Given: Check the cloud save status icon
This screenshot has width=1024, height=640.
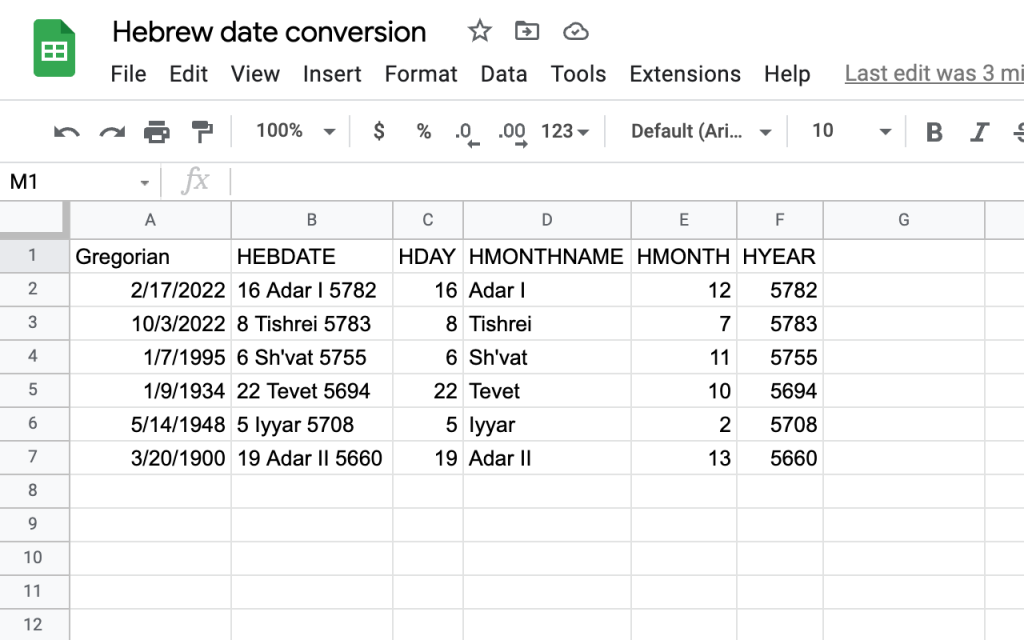Looking at the screenshot, I should coord(575,32).
